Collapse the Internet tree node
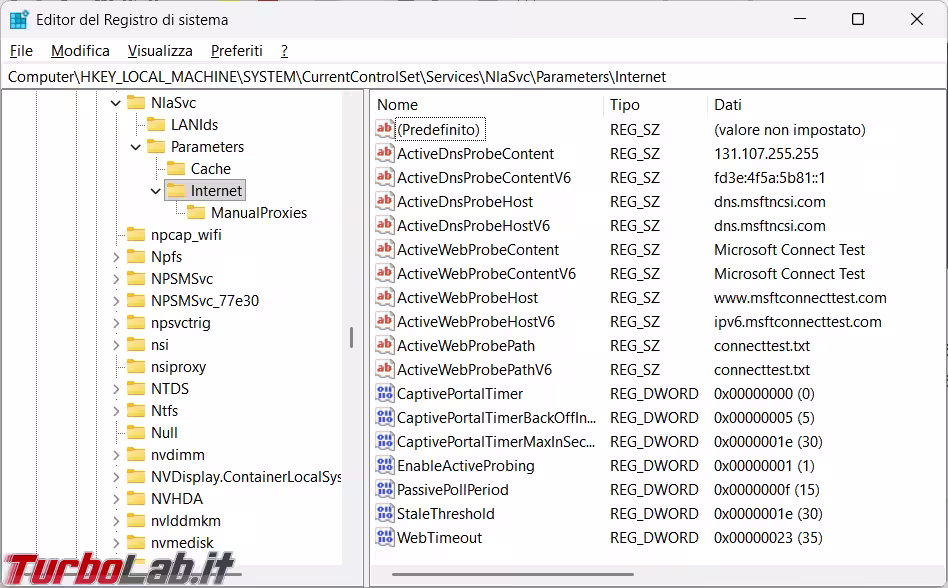Viewport: 948px width, 588px height. (x=155, y=191)
